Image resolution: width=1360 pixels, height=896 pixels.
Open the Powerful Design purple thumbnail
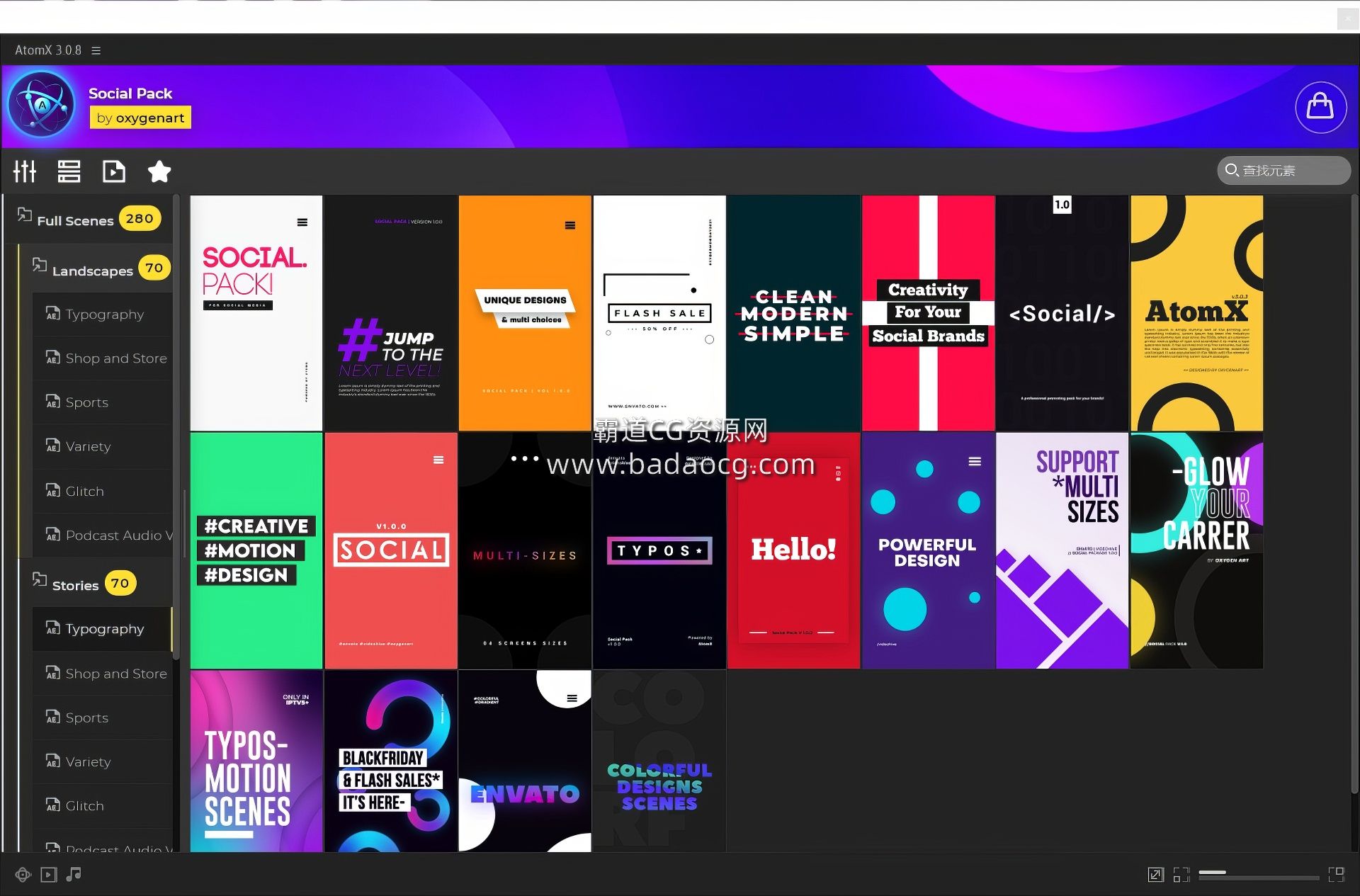click(x=928, y=551)
